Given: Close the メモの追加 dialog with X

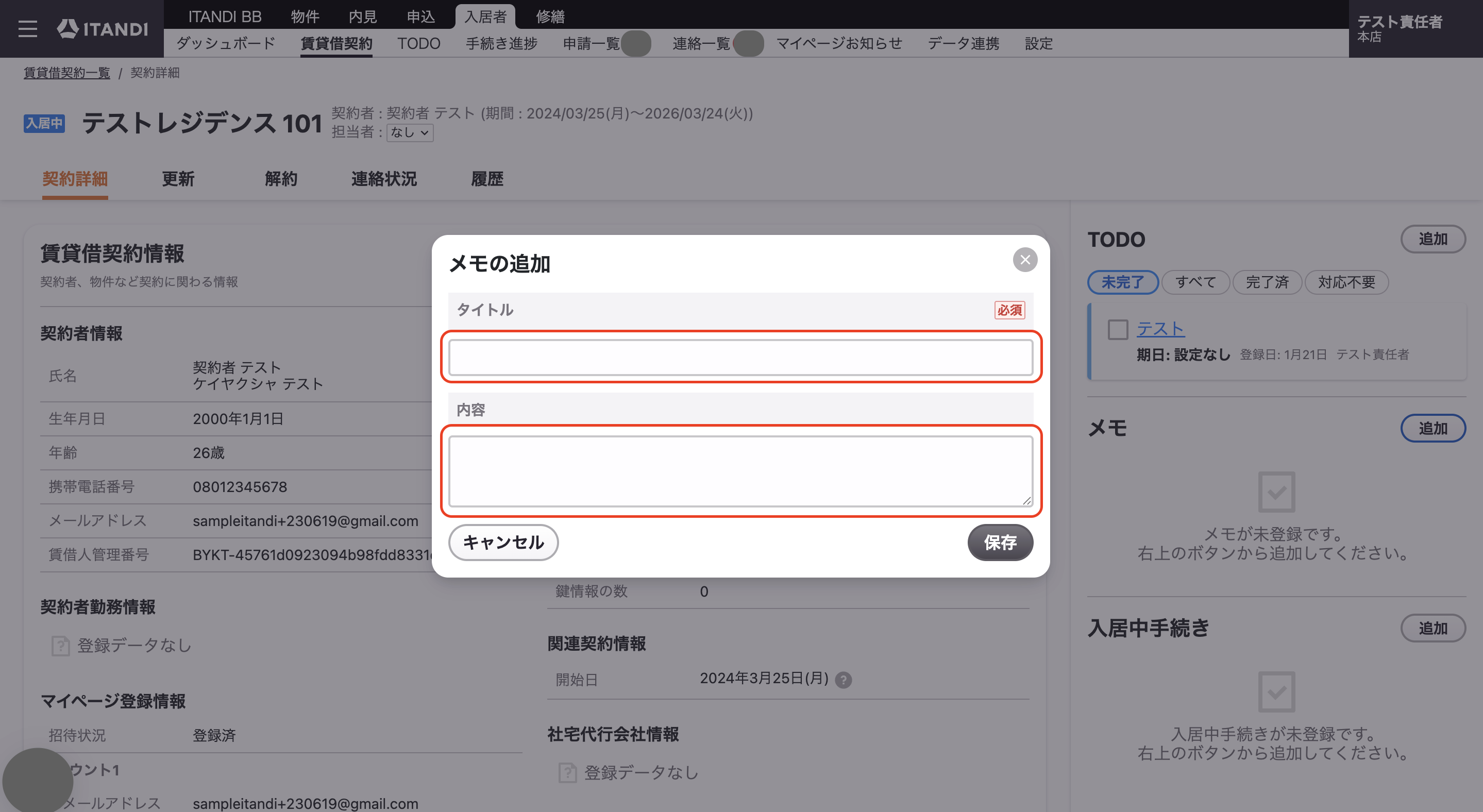Looking at the screenshot, I should pos(1025,260).
